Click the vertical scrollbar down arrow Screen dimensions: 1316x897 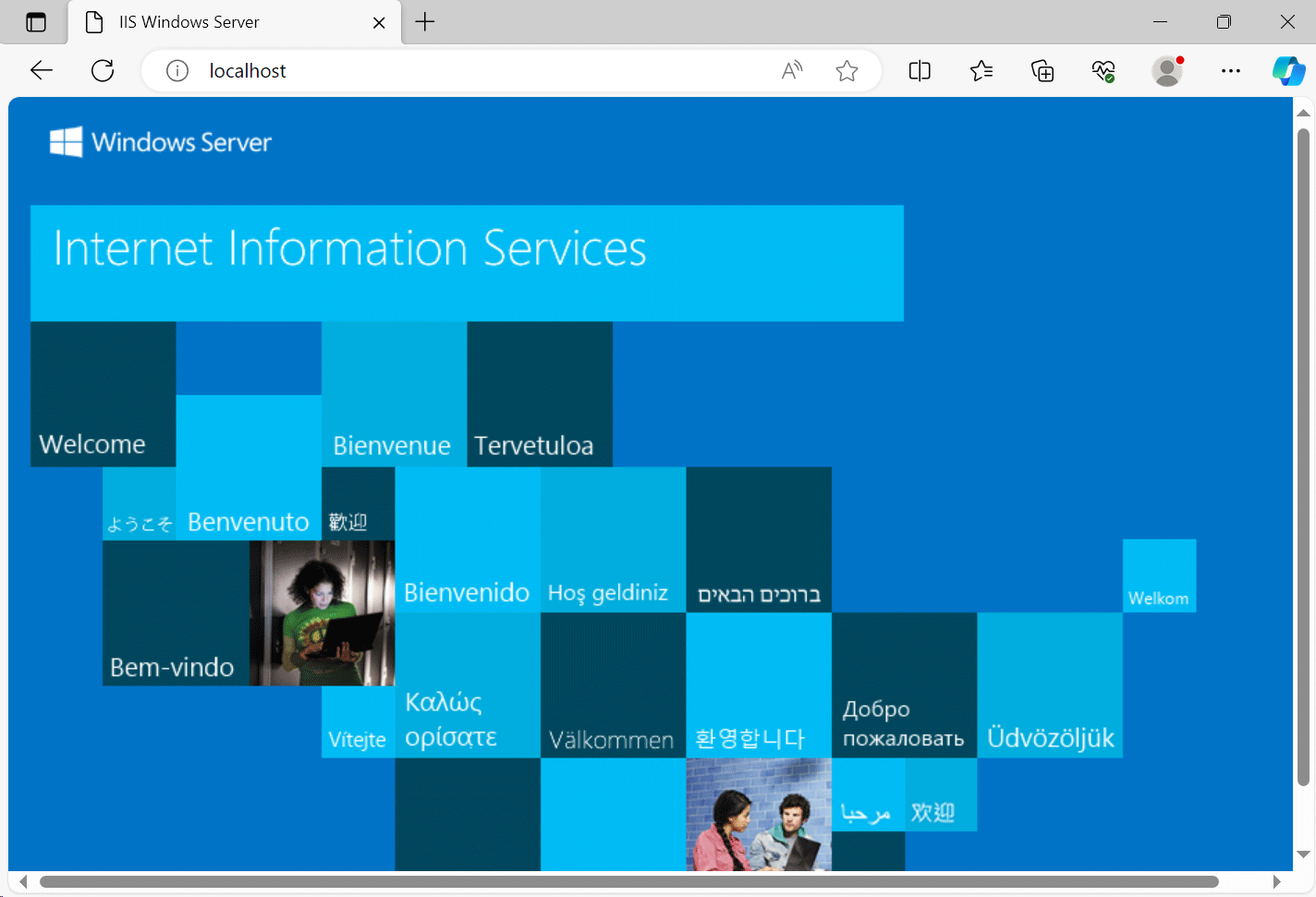pos(1303,855)
